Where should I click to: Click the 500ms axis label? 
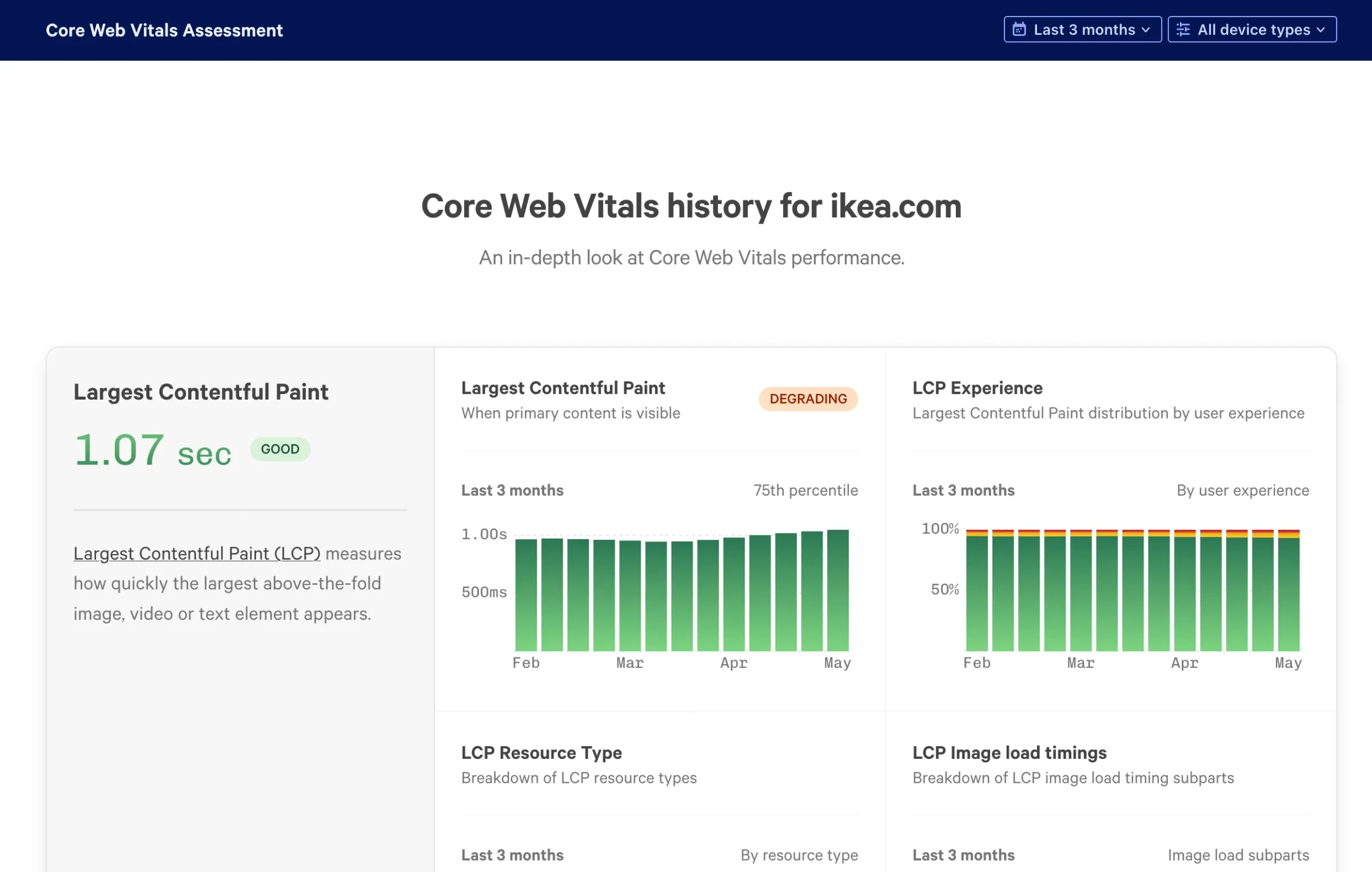tap(484, 592)
